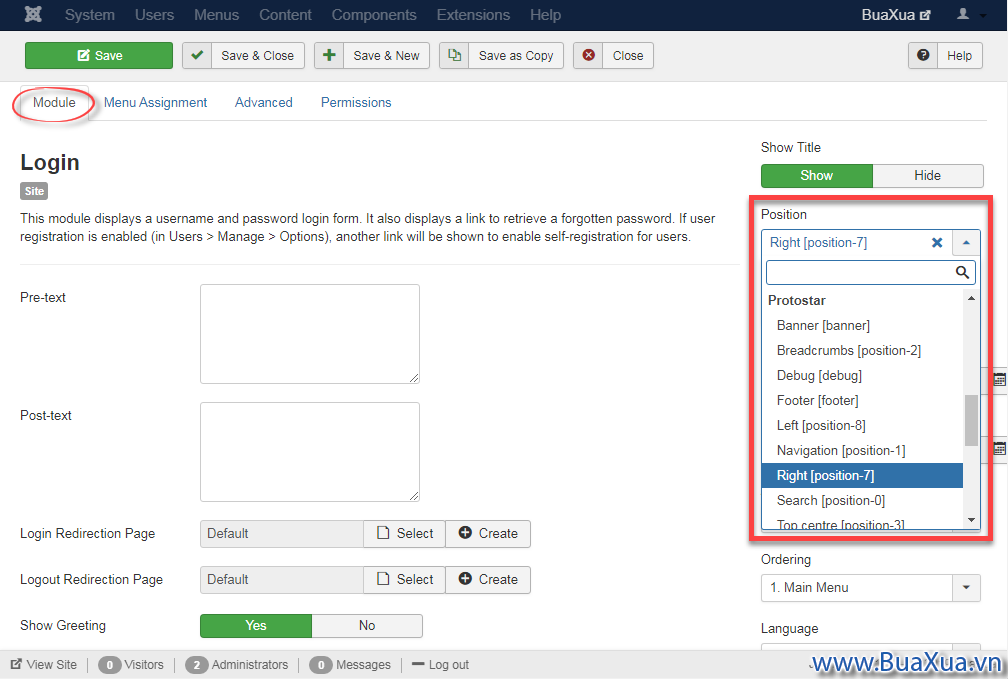Click Create for Login Redirection Page
Viewport: 1008px width, 679px height.
click(x=488, y=534)
